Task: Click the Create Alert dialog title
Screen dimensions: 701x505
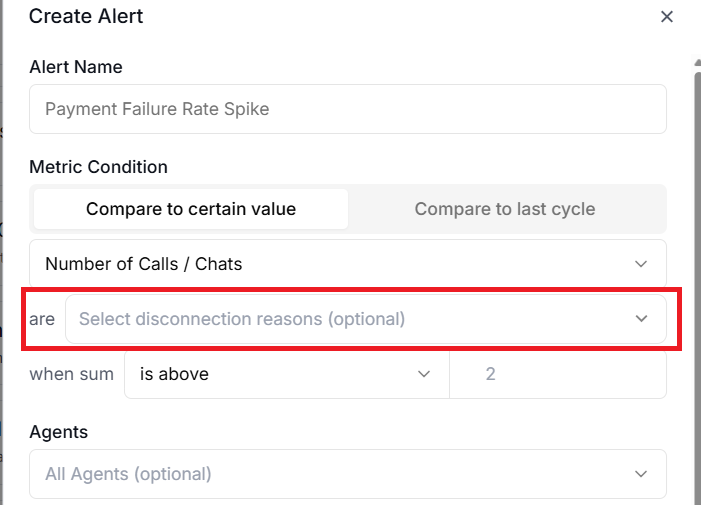Action: pos(86,17)
